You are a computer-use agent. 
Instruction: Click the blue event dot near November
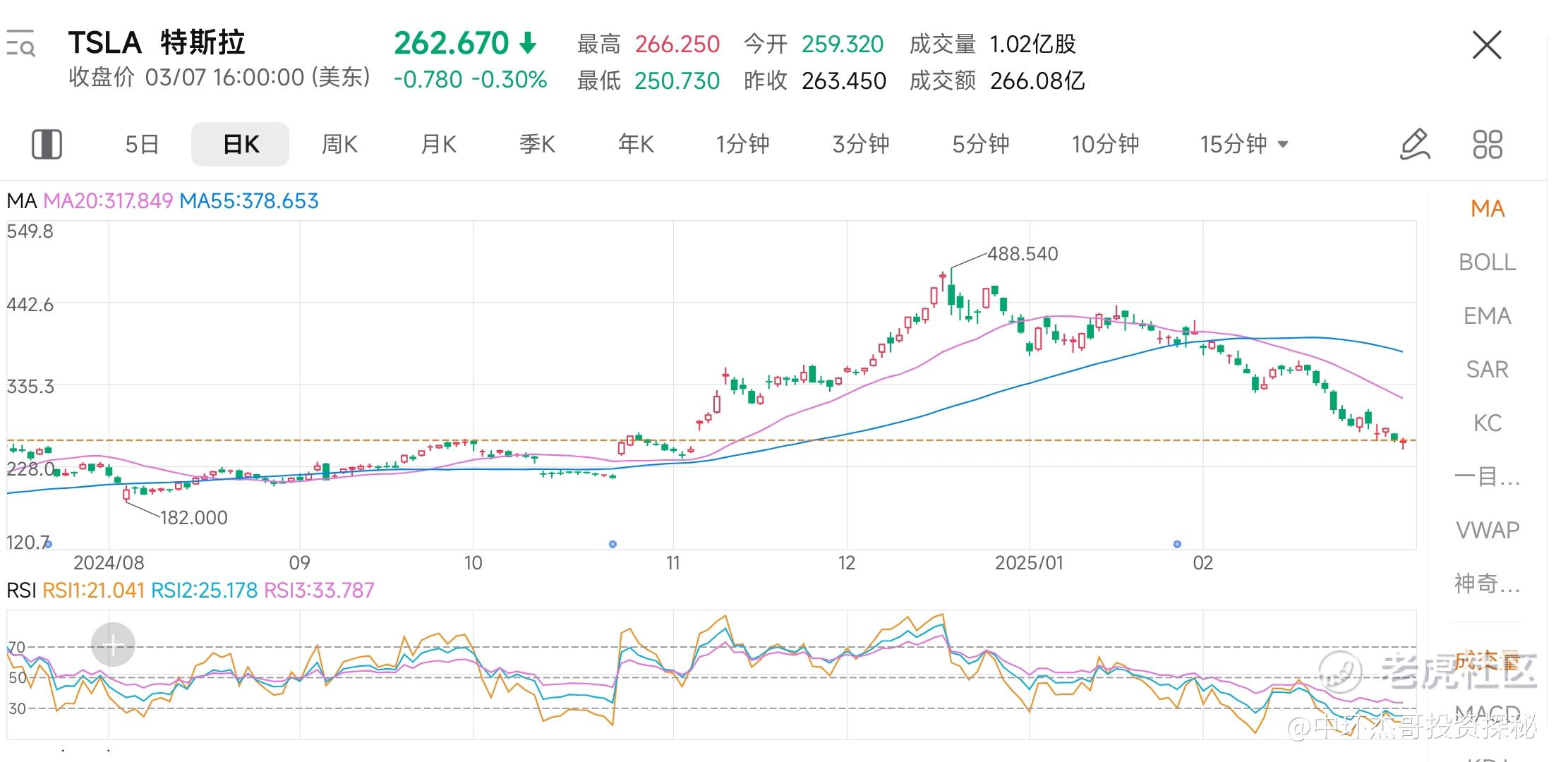click(613, 544)
